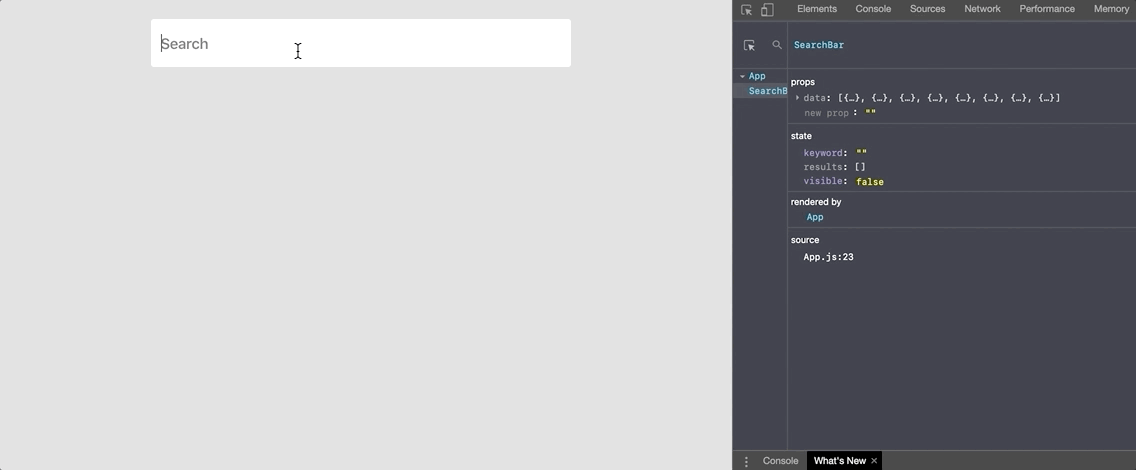Click the data prop array value
The image size is (1136, 470).
coord(949,98)
